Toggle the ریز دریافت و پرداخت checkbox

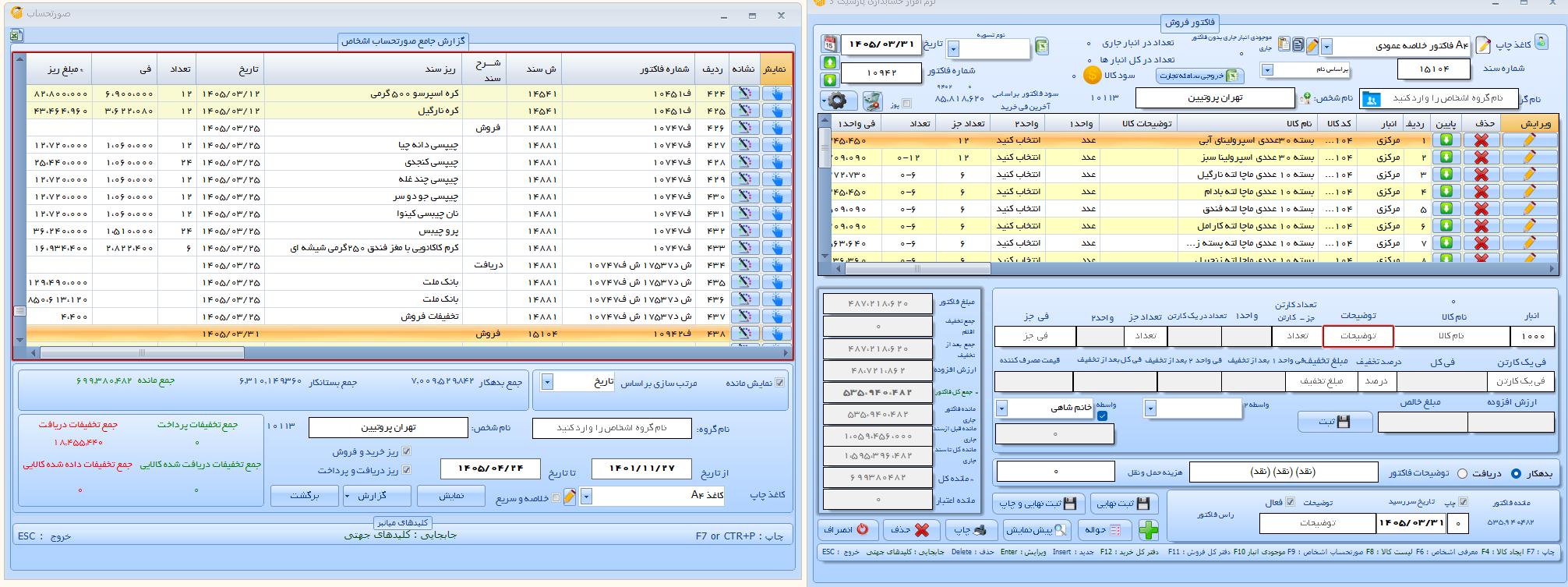coord(406,470)
